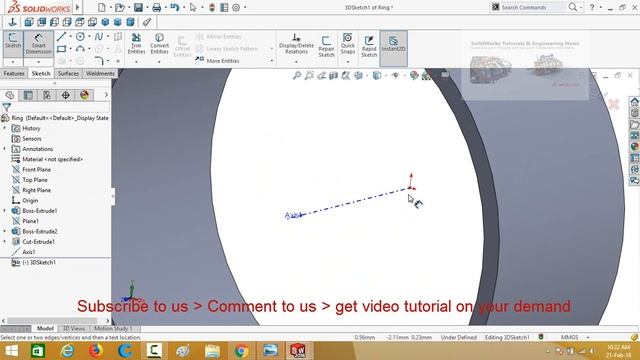
Task: Open the Line tool dropdown arrow
Action: coord(70,37)
